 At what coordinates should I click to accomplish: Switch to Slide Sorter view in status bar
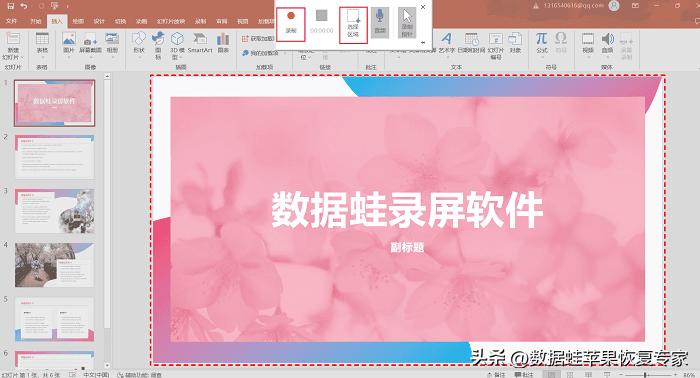pyautogui.click(x=570, y=374)
